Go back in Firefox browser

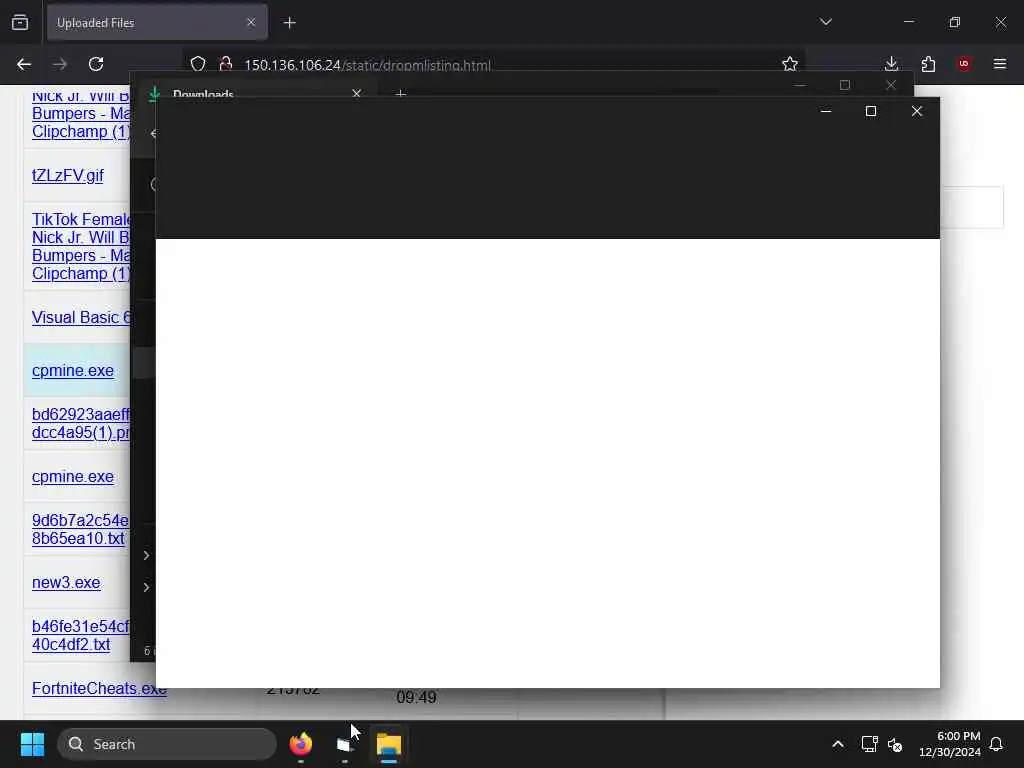click(x=24, y=64)
